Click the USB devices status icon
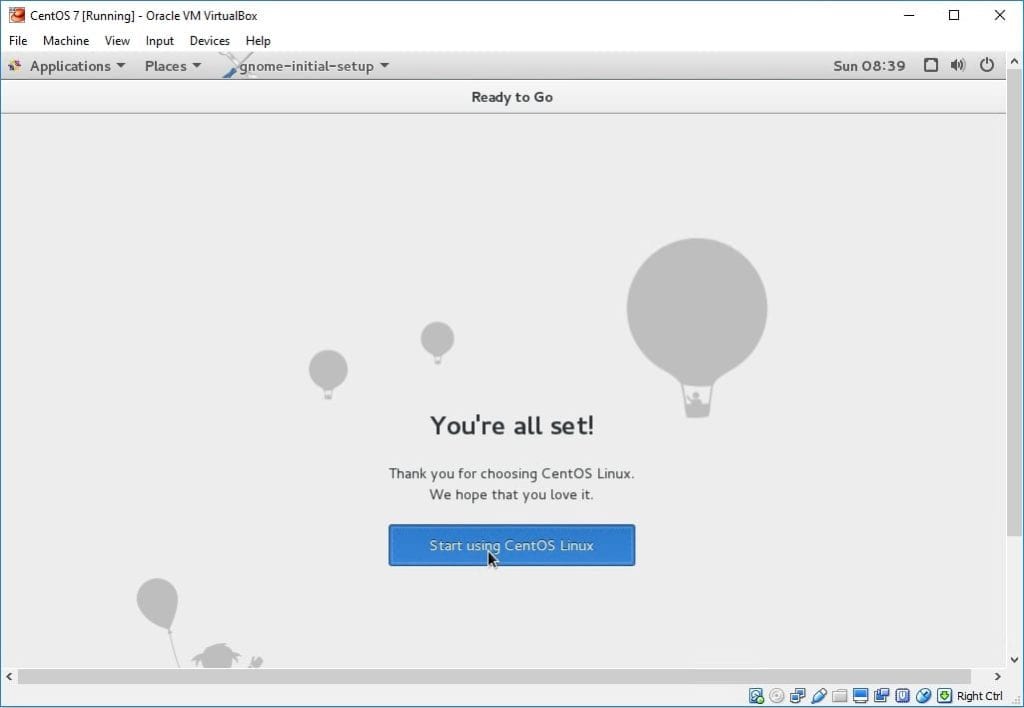The width and height of the screenshot is (1024, 708). pos(819,696)
